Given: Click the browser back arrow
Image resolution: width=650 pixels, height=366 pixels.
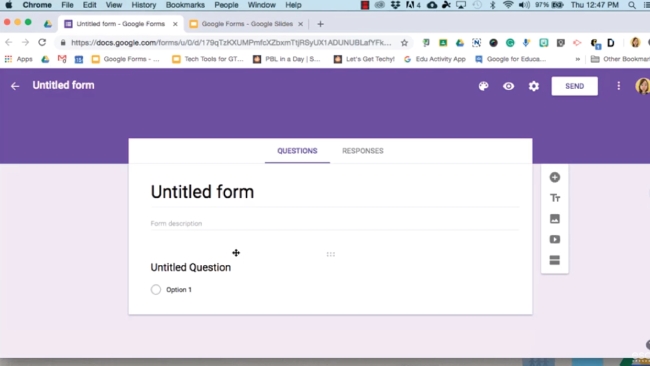Looking at the screenshot, I should 8,42.
